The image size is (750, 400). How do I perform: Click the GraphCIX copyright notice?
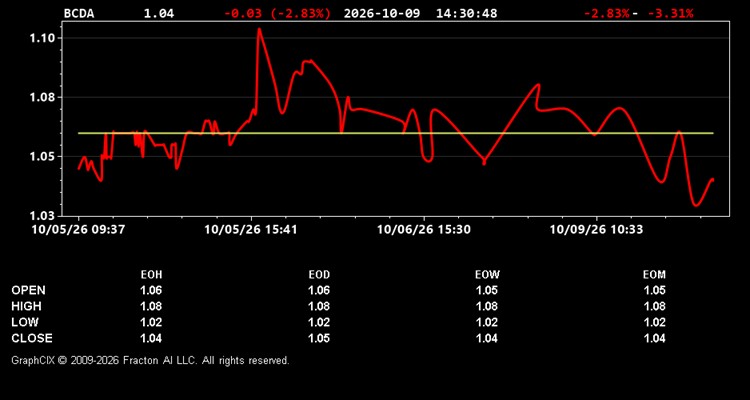pyautogui.click(x=150, y=360)
